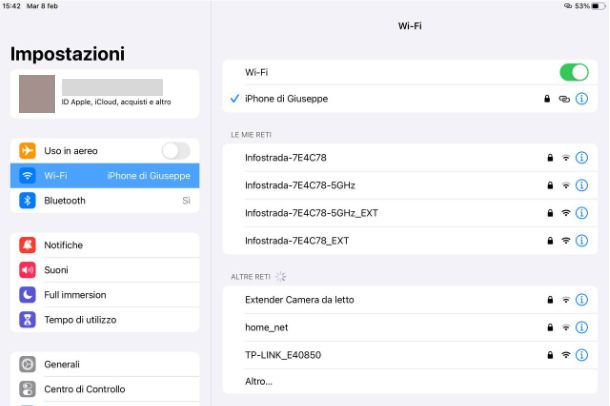Open Tempo di utilizzo settings
The width and height of the screenshot is (610, 406).
point(105,320)
